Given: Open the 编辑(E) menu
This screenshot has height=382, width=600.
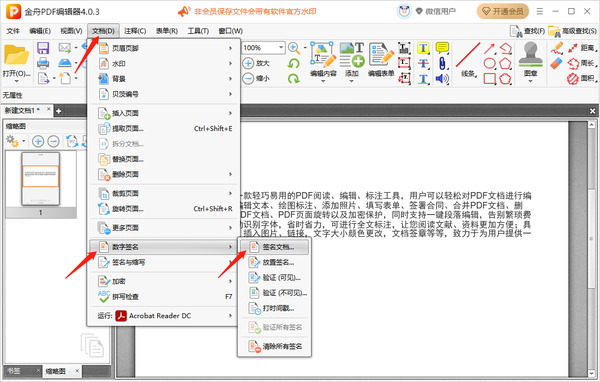Looking at the screenshot, I should pos(40,31).
